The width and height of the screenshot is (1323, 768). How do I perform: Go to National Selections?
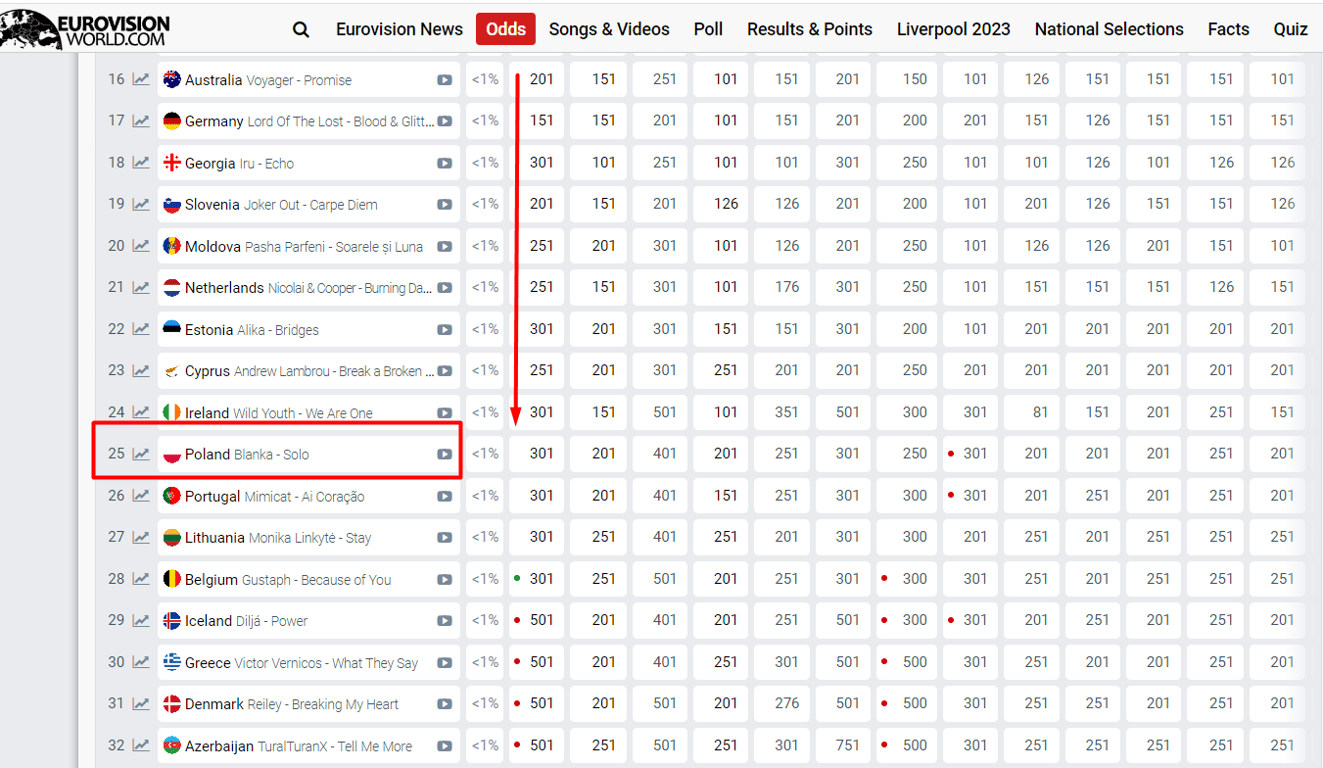(1109, 29)
